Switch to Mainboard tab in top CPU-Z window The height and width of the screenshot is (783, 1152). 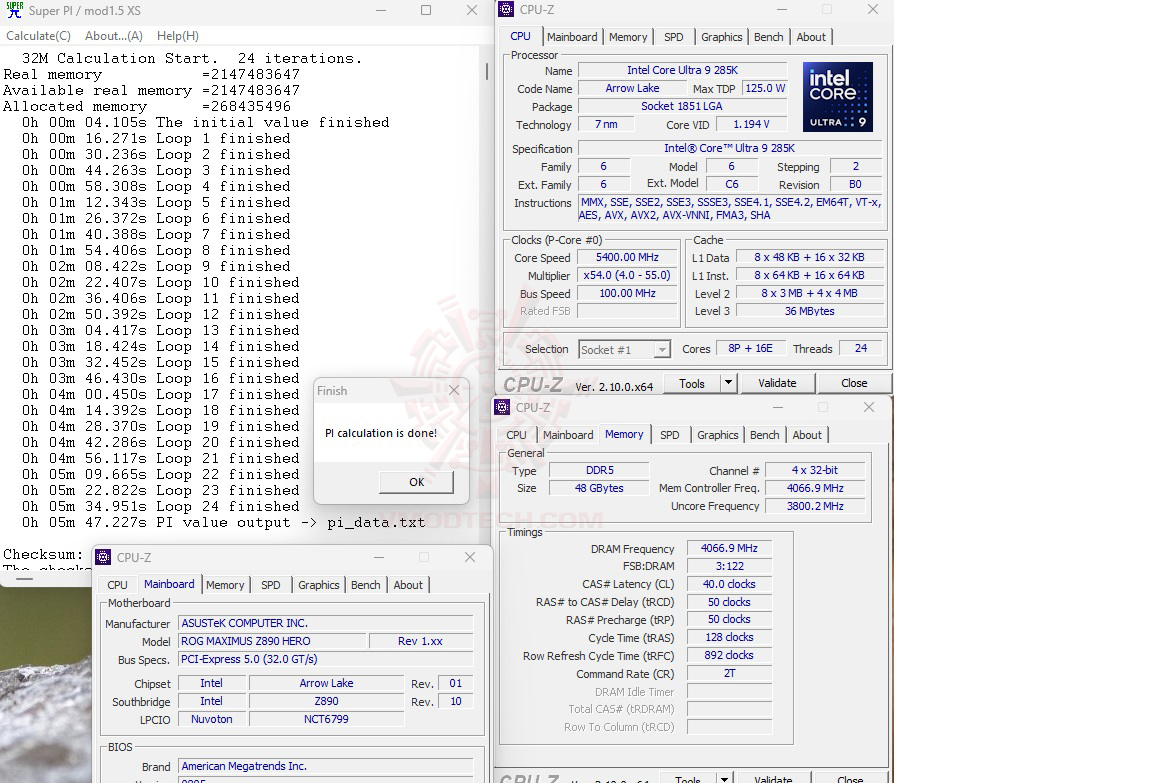click(572, 37)
